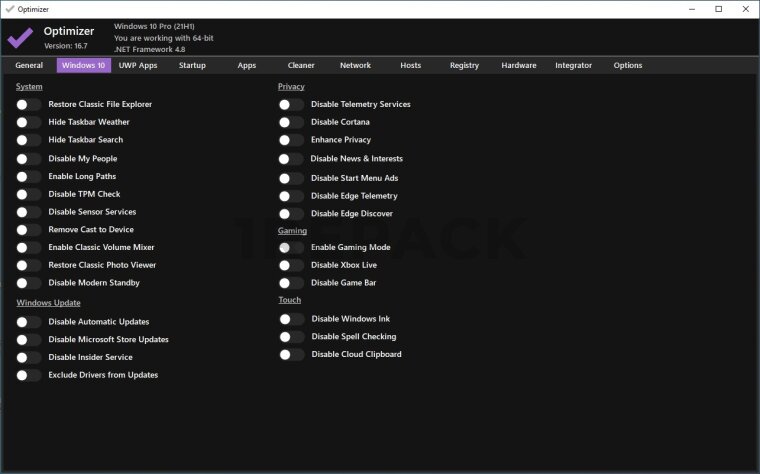The image size is (760, 474).
Task: Go to the Registry tab
Action: coord(464,66)
